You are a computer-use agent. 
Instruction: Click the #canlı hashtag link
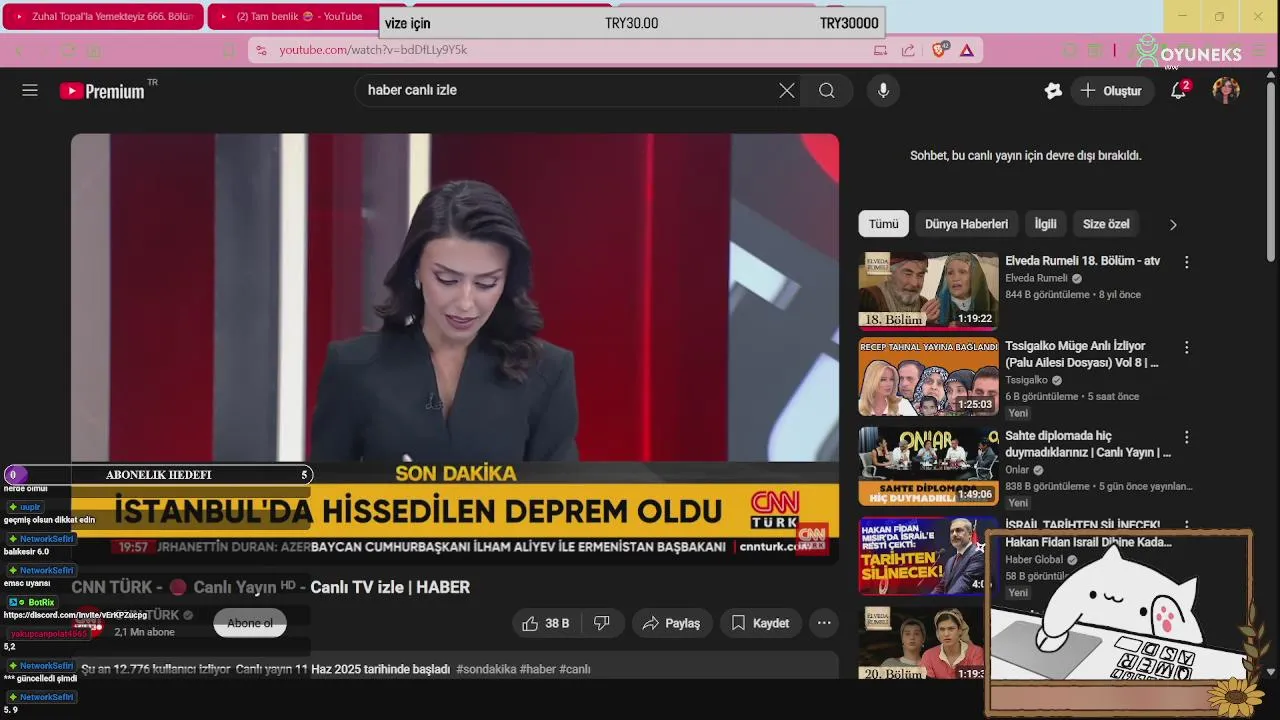pos(575,669)
